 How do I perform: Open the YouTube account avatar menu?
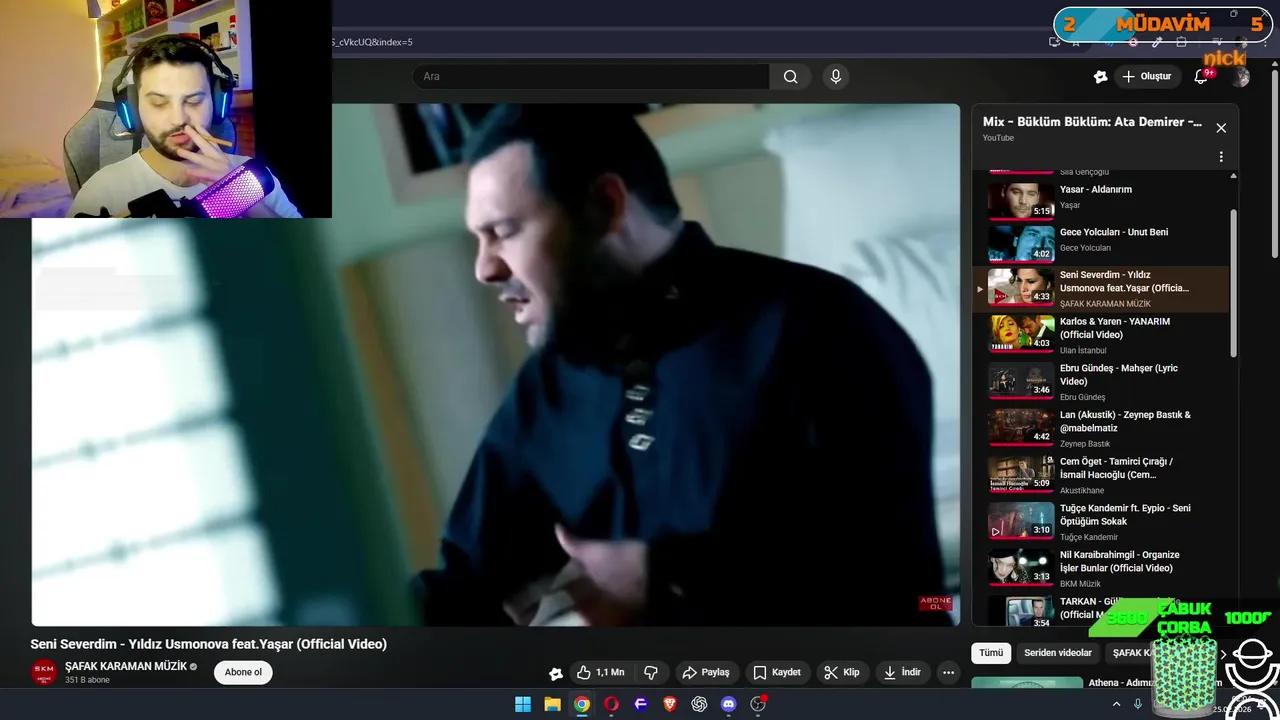pos(1241,77)
